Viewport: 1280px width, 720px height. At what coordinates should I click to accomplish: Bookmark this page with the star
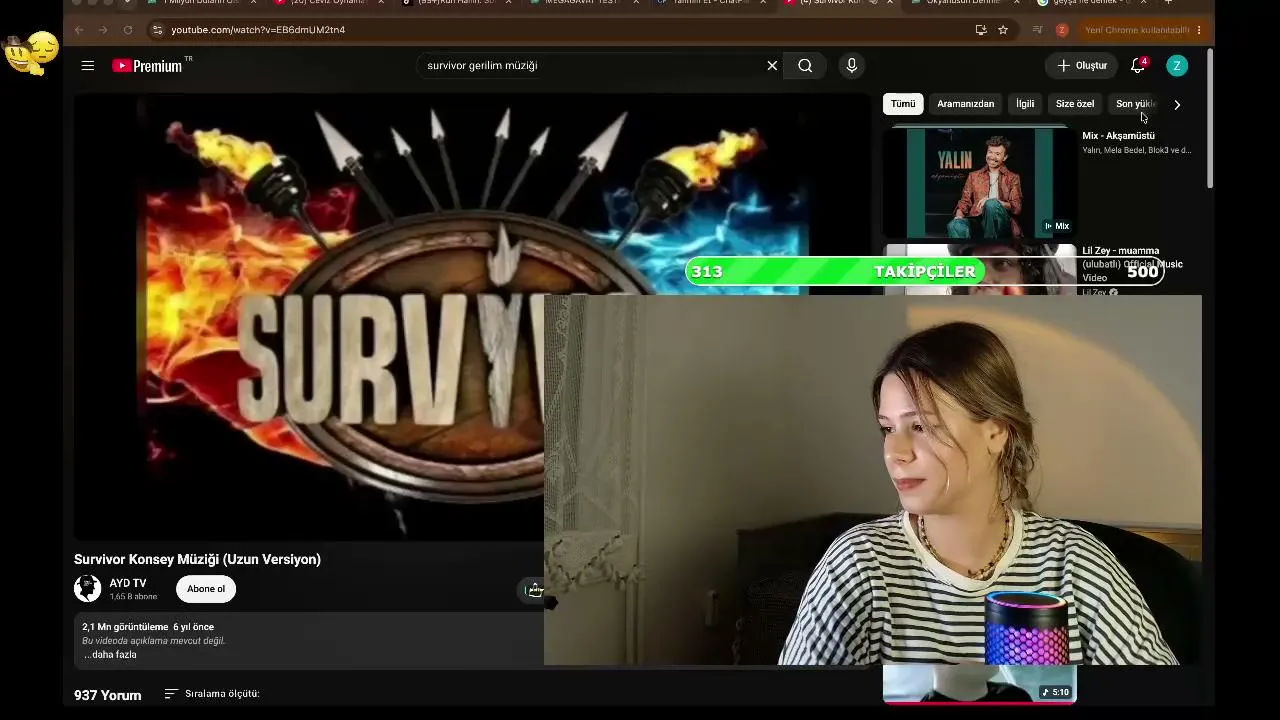tap(1003, 30)
